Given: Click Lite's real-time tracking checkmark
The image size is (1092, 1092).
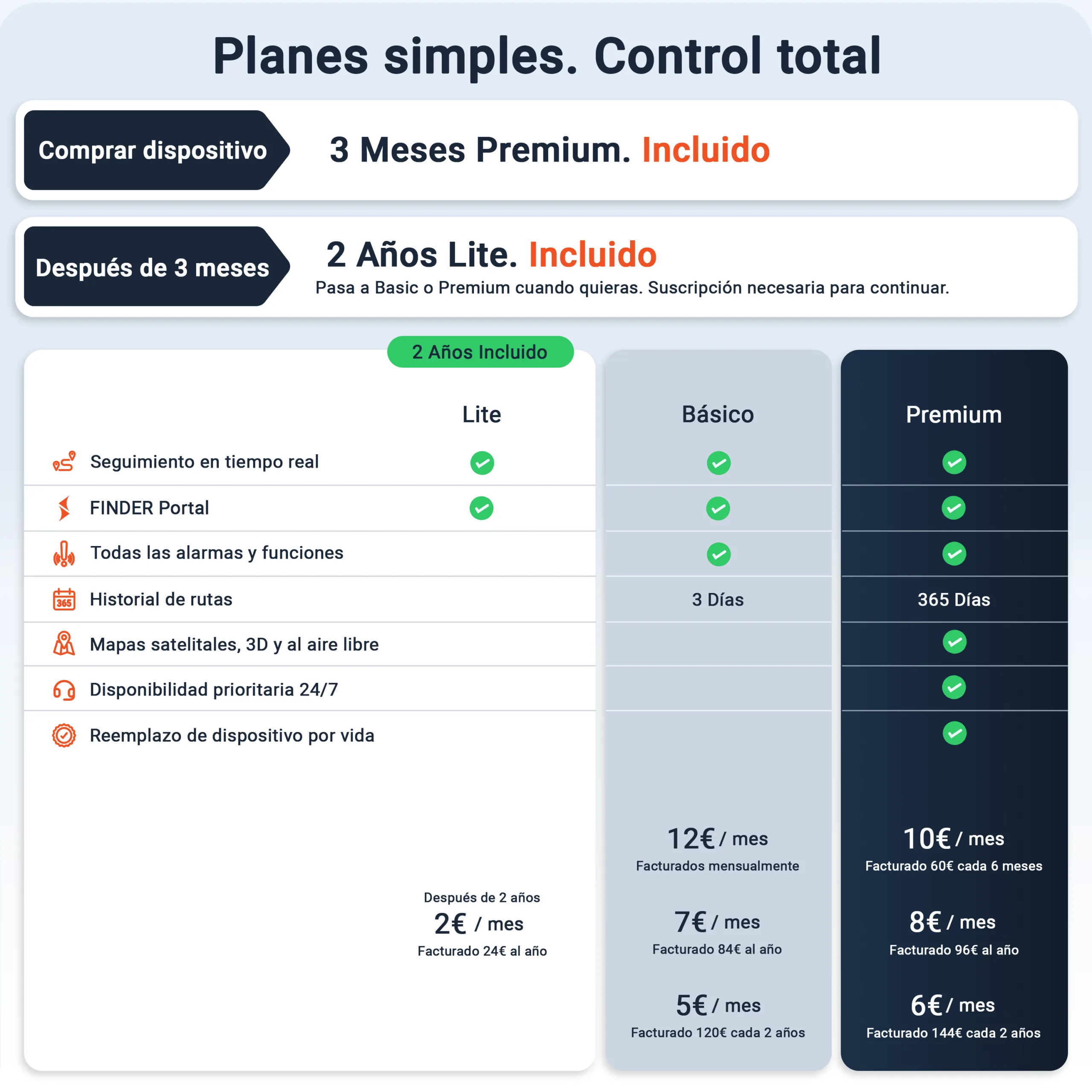Looking at the screenshot, I should [x=482, y=463].
